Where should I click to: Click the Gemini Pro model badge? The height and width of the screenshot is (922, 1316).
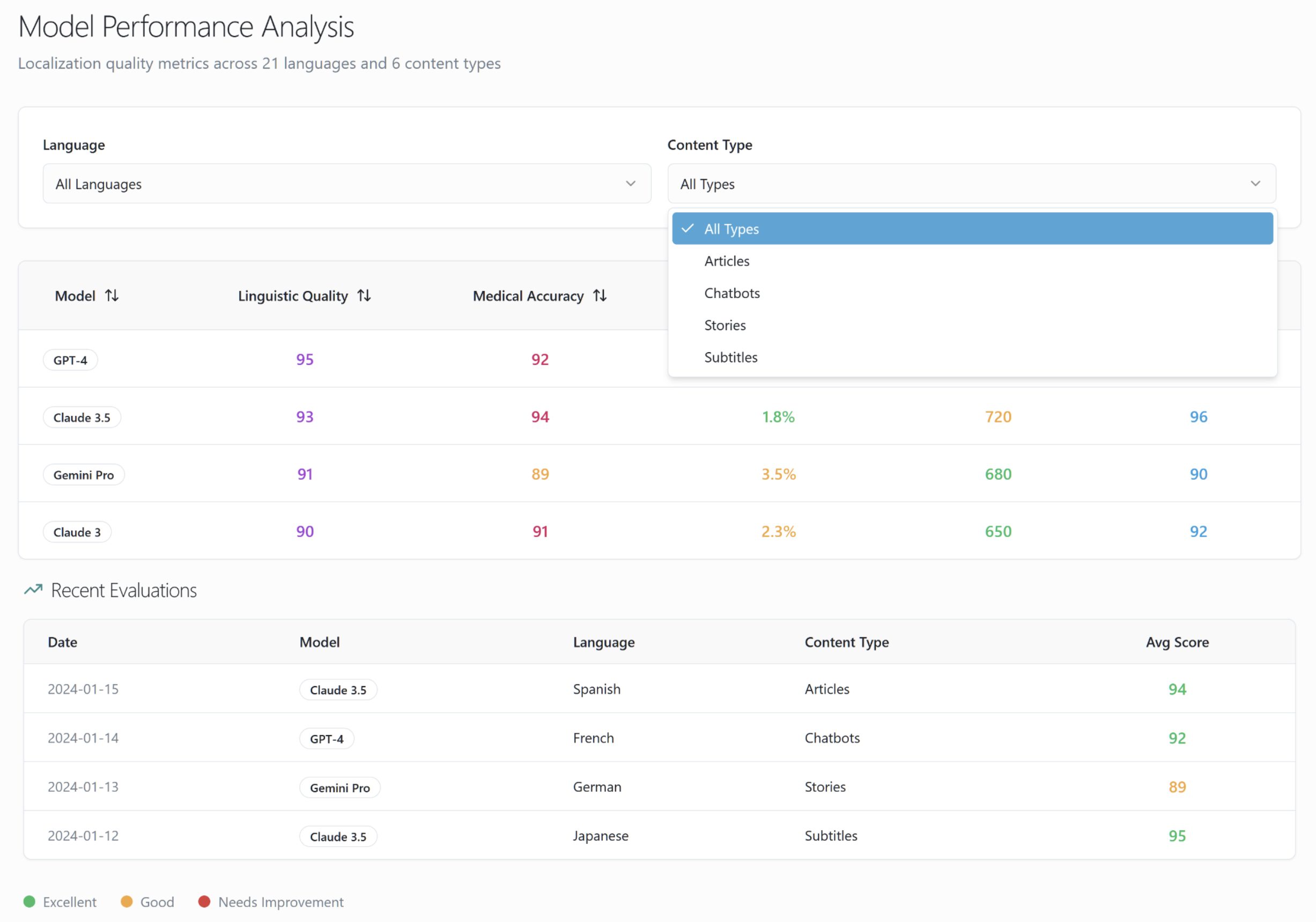(84, 474)
